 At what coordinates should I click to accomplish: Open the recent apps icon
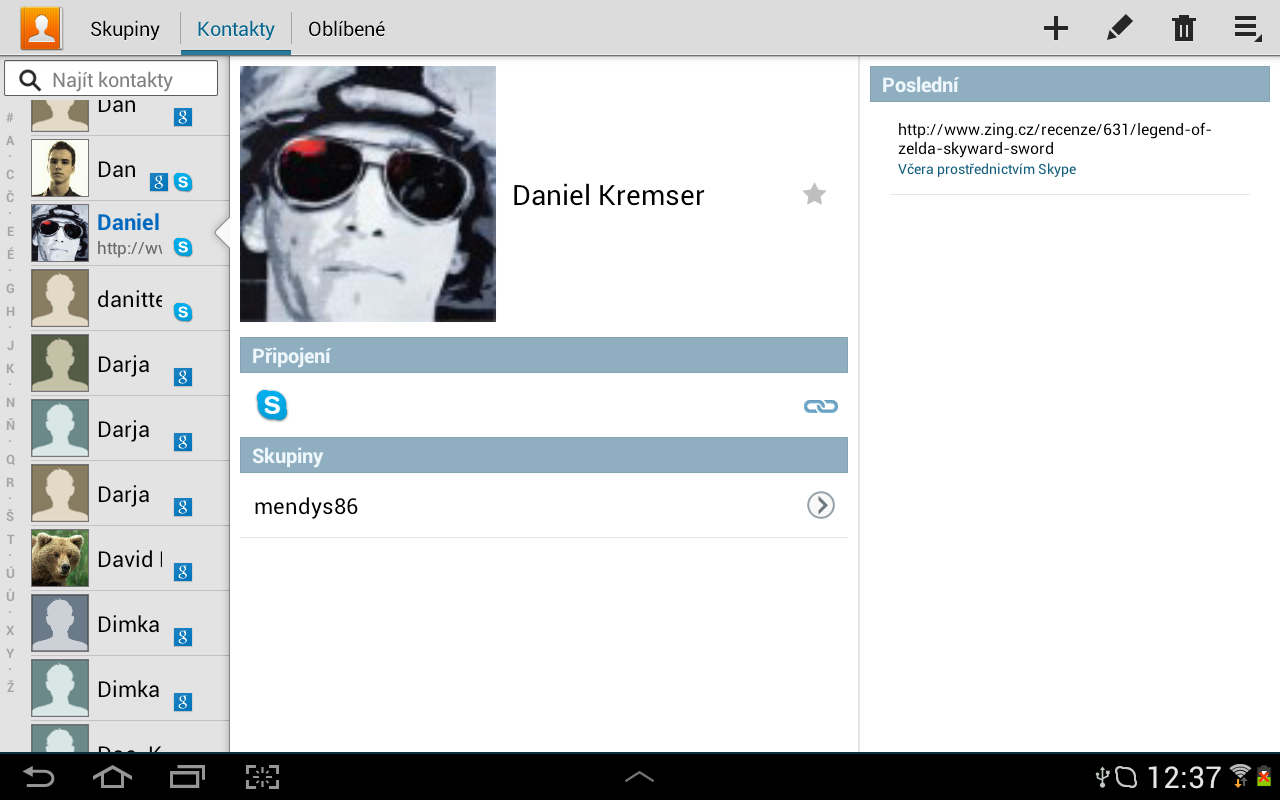point(187,777)
